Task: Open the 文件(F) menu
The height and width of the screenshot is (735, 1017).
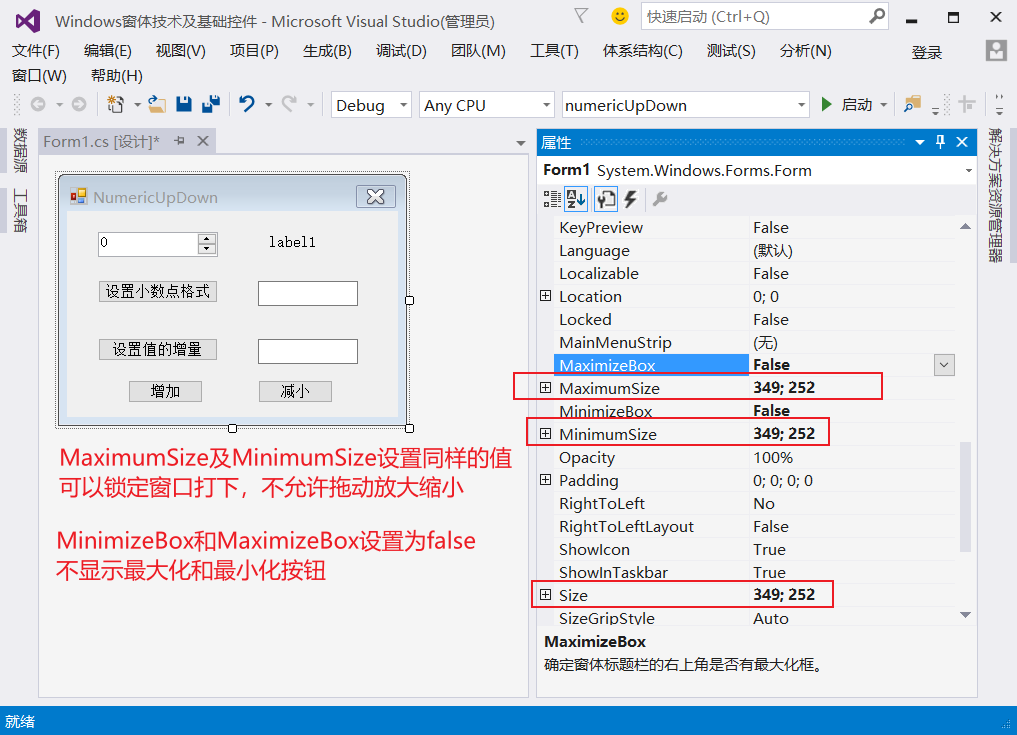Action: [x=36, y=51]
